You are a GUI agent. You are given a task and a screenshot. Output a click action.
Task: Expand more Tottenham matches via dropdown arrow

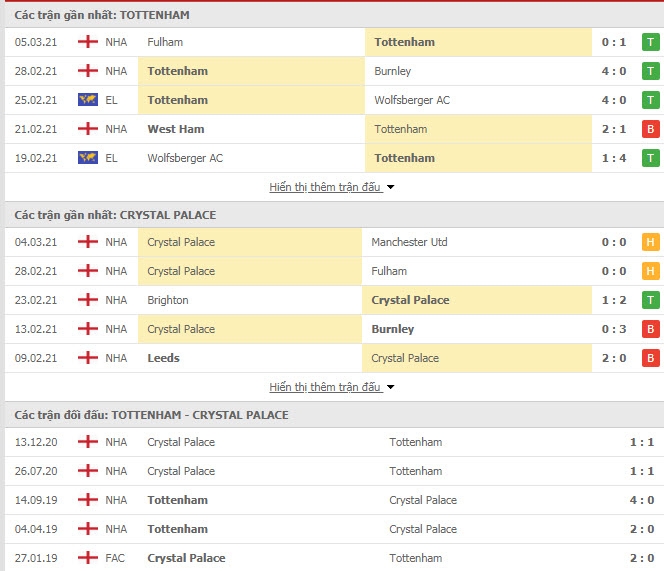[390, 187]
